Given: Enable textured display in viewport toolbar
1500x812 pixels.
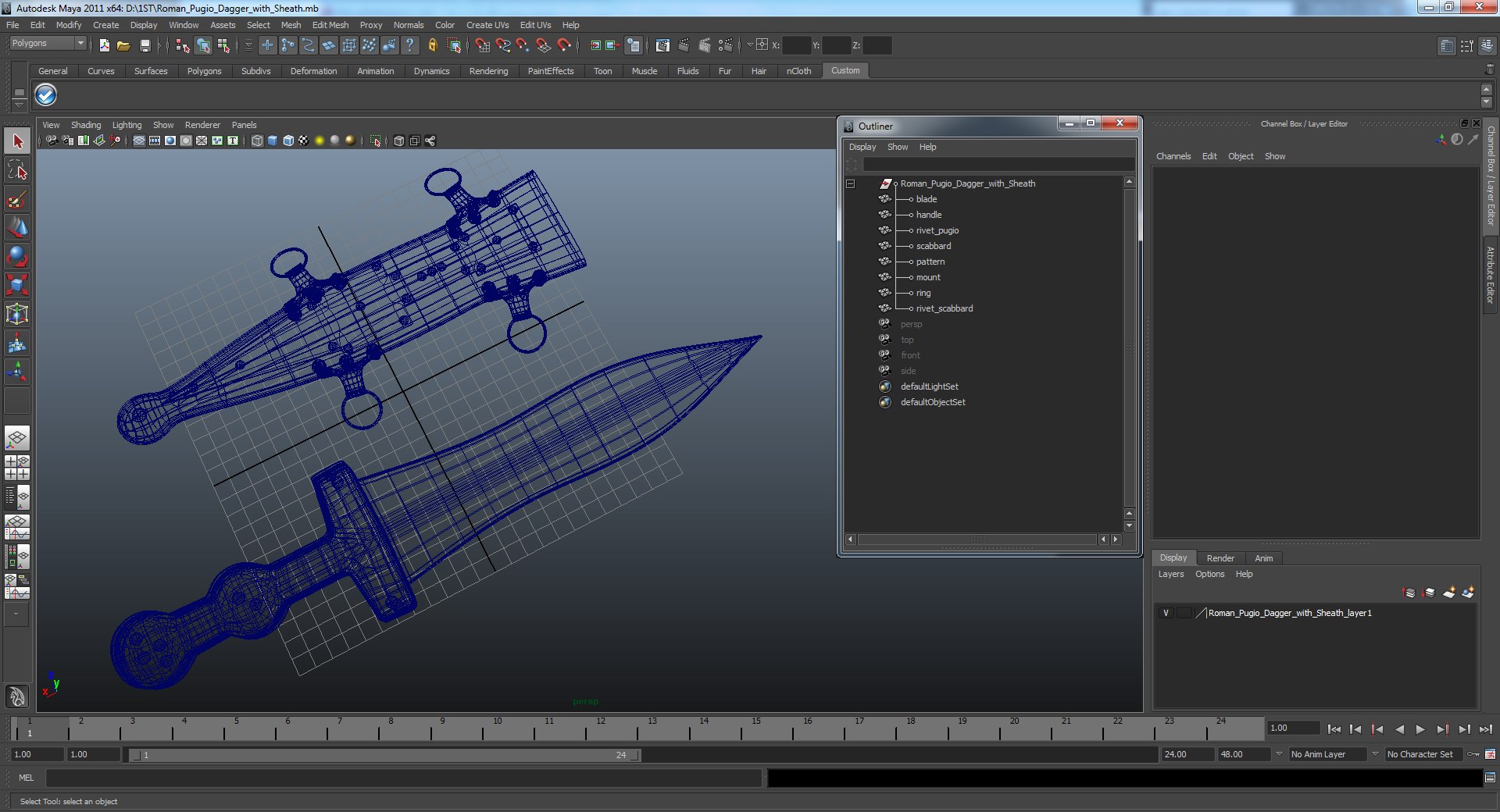Looking at the screenshot, I should pos(304,141).
